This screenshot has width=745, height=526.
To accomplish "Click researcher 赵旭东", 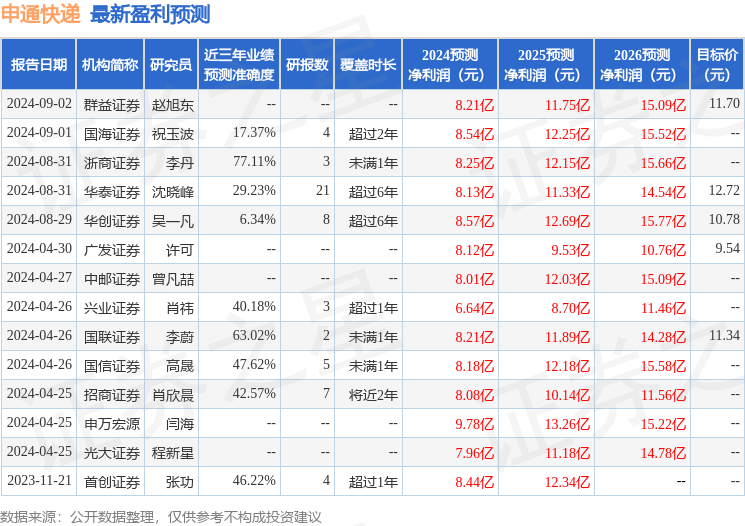I will (173, 105).
